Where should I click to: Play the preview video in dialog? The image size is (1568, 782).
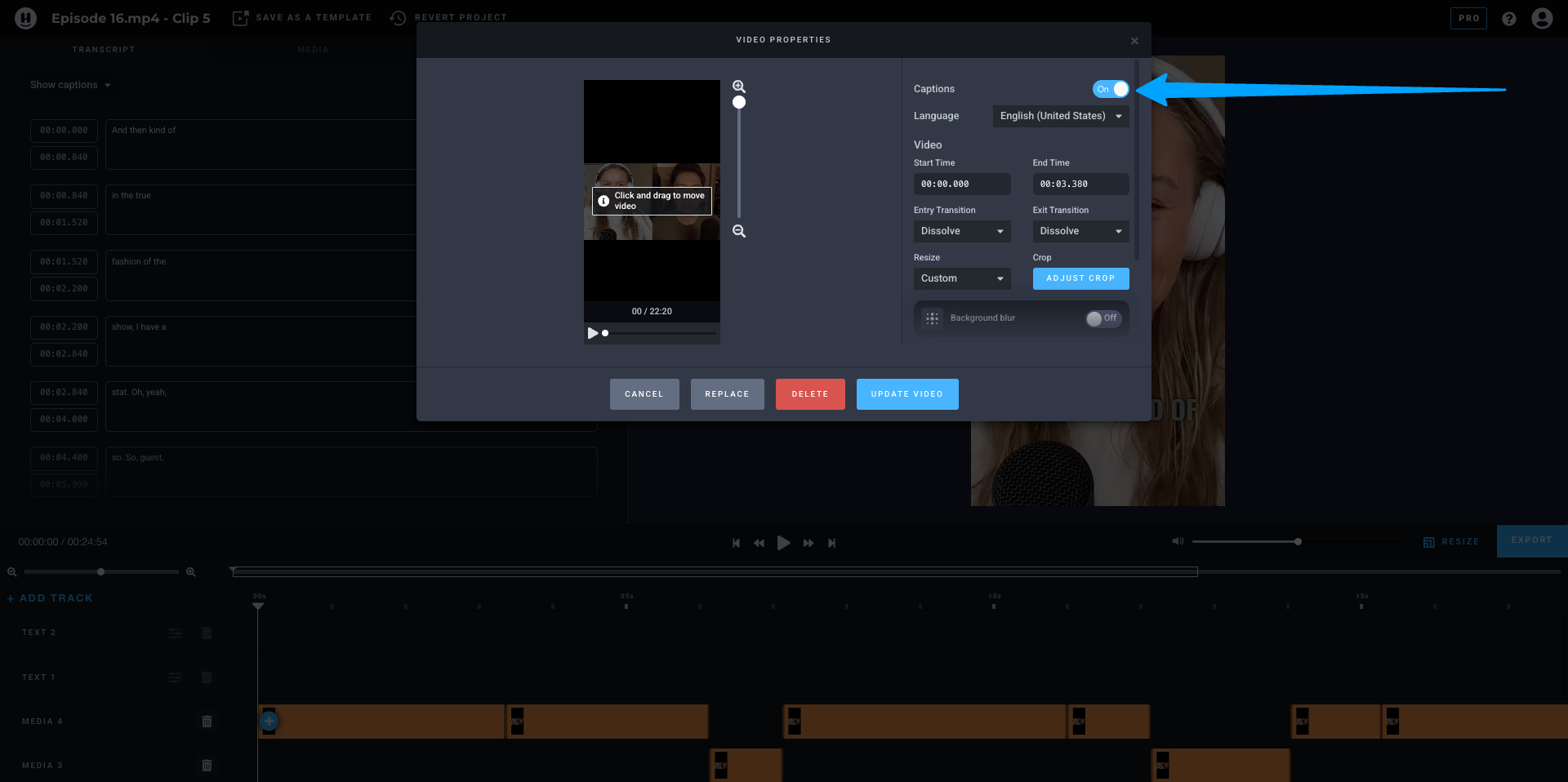[592, 333]
